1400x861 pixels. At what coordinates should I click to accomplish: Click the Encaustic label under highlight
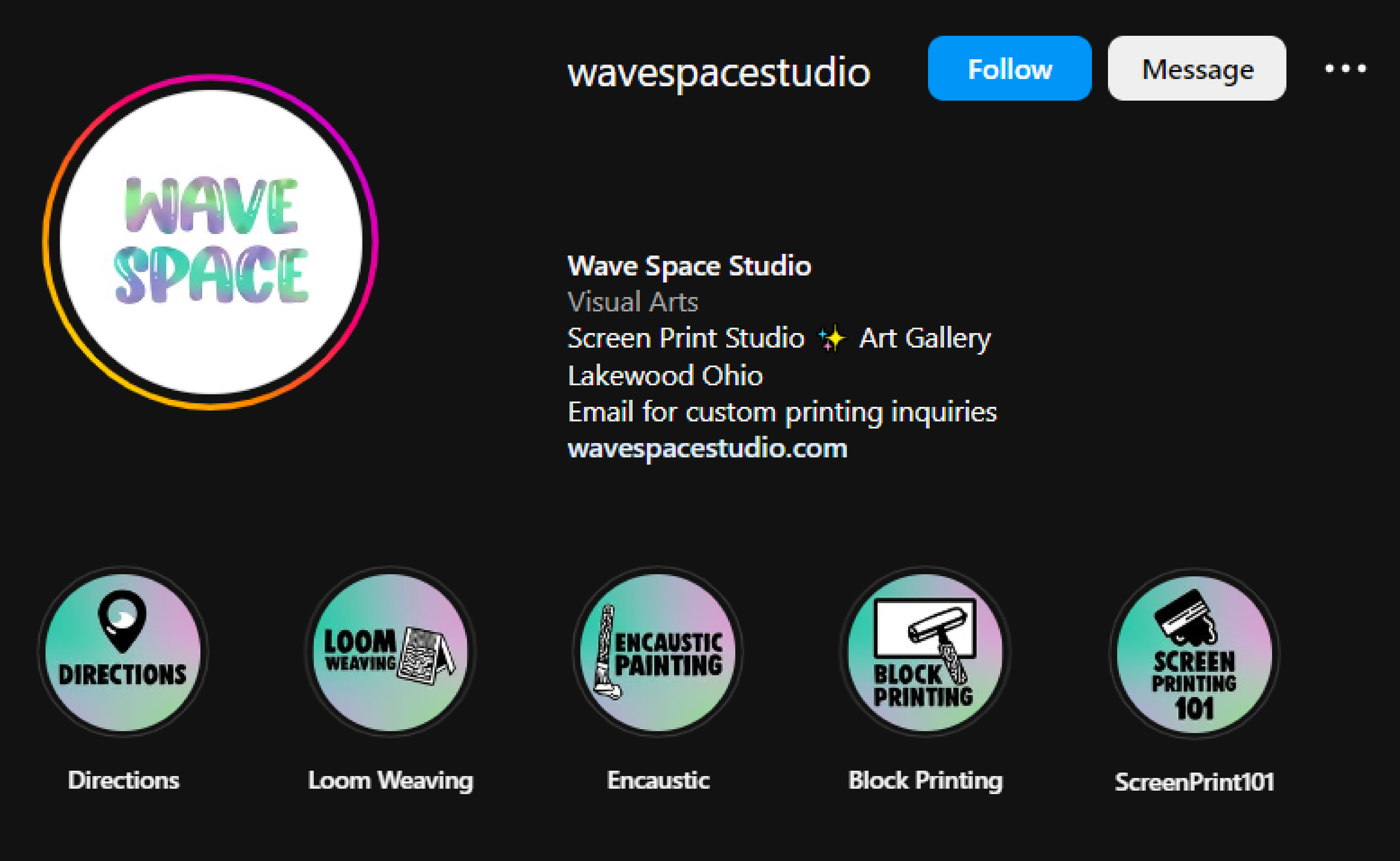coord(658,780)
